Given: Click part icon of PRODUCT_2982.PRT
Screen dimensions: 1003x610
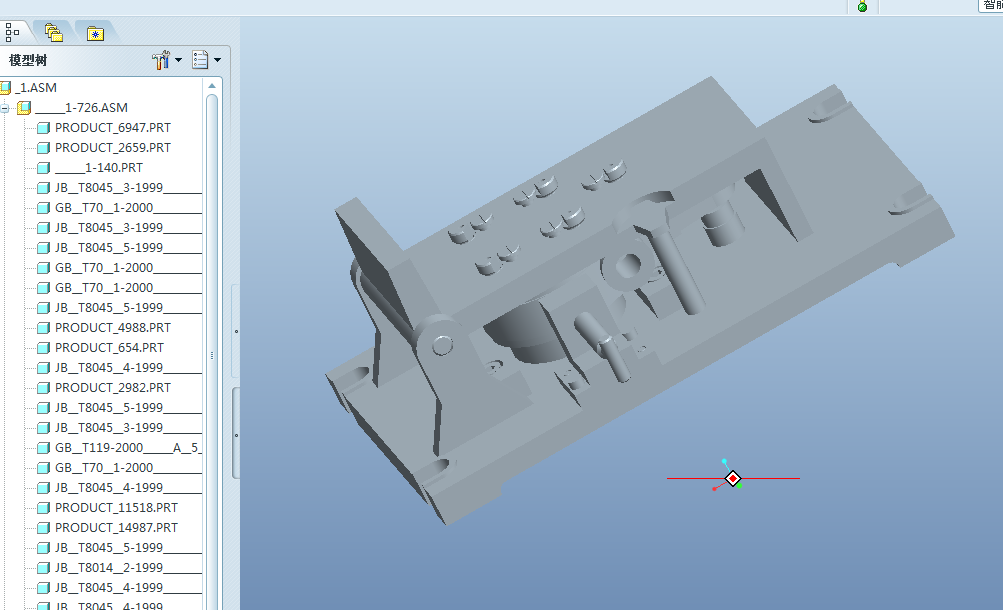Looking at the screenshot, I should [43, 387].
